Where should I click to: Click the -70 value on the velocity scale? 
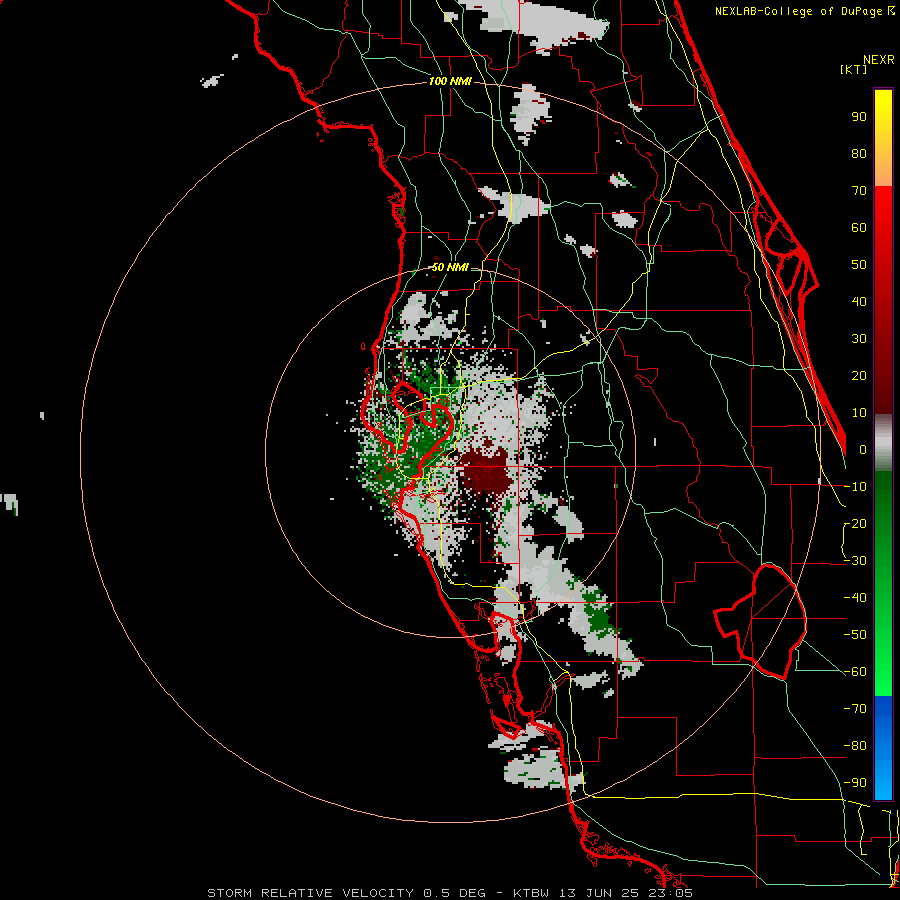point(856,709)
